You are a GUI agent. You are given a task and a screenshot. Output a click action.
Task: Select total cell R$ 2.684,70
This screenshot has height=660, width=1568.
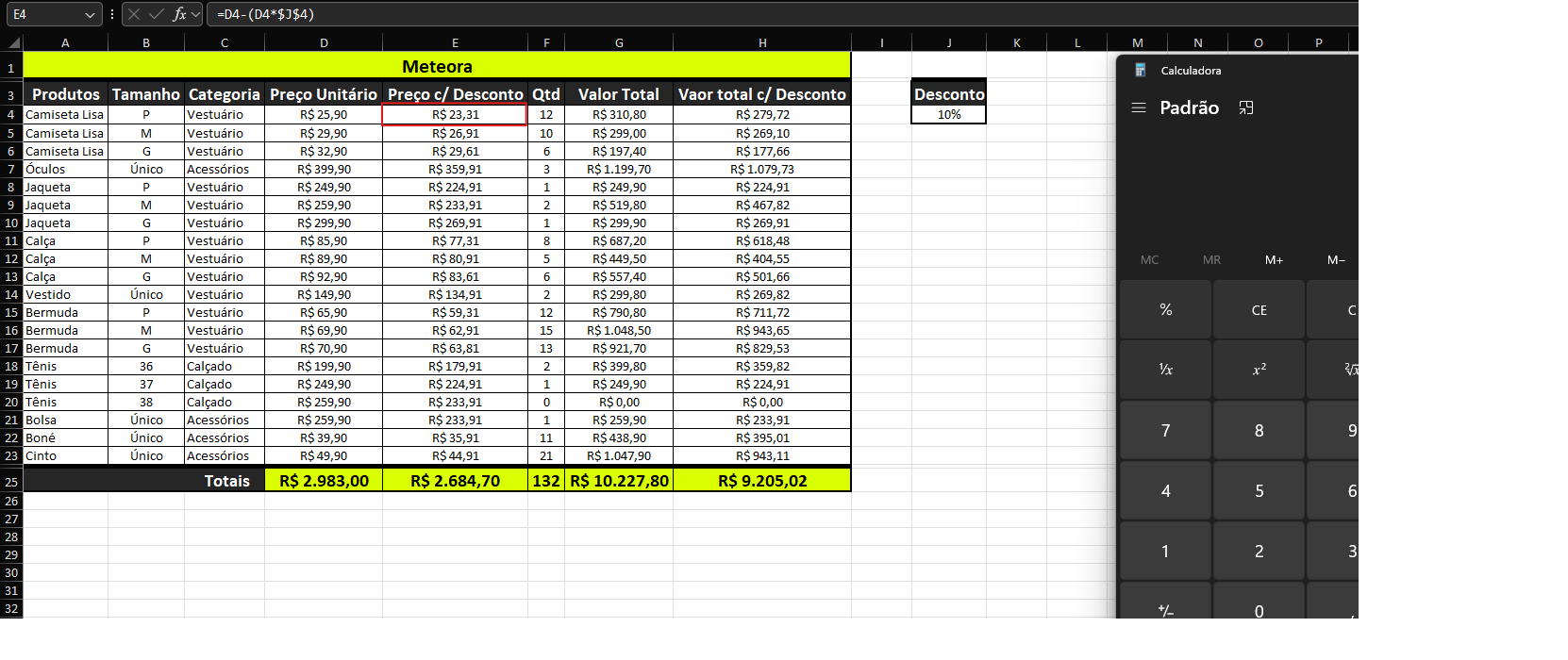click(455, 481)
